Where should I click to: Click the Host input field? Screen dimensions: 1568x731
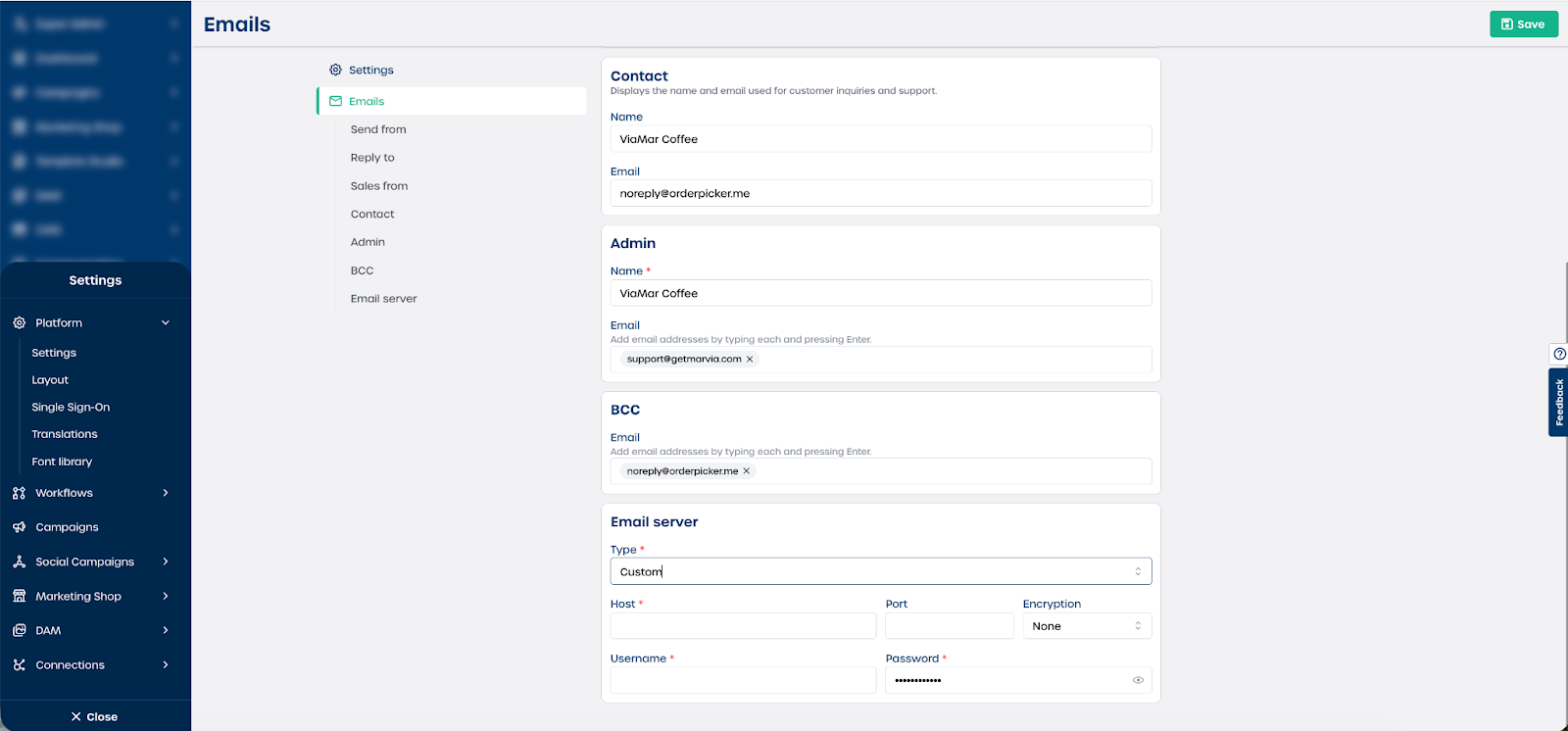743,626
